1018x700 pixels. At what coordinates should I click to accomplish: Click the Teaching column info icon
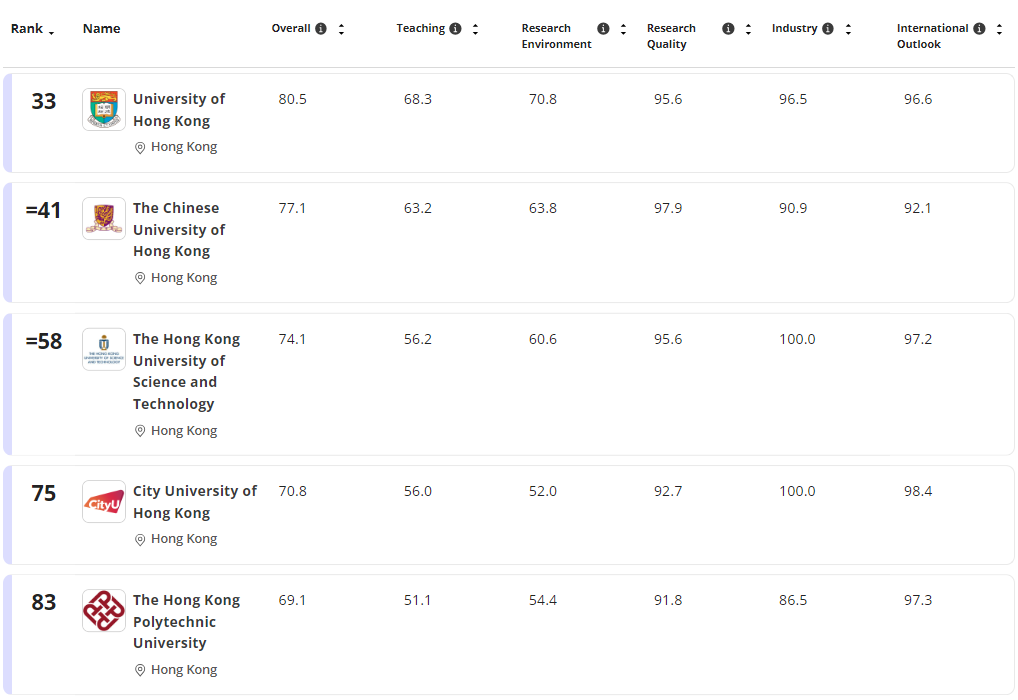coord(455,29)
